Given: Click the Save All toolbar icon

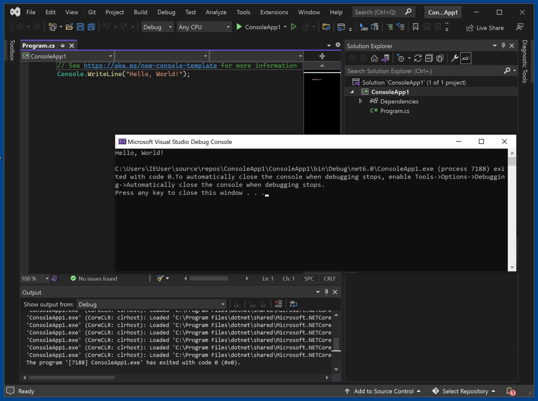Looking at the screenshot, I should 91,27.
